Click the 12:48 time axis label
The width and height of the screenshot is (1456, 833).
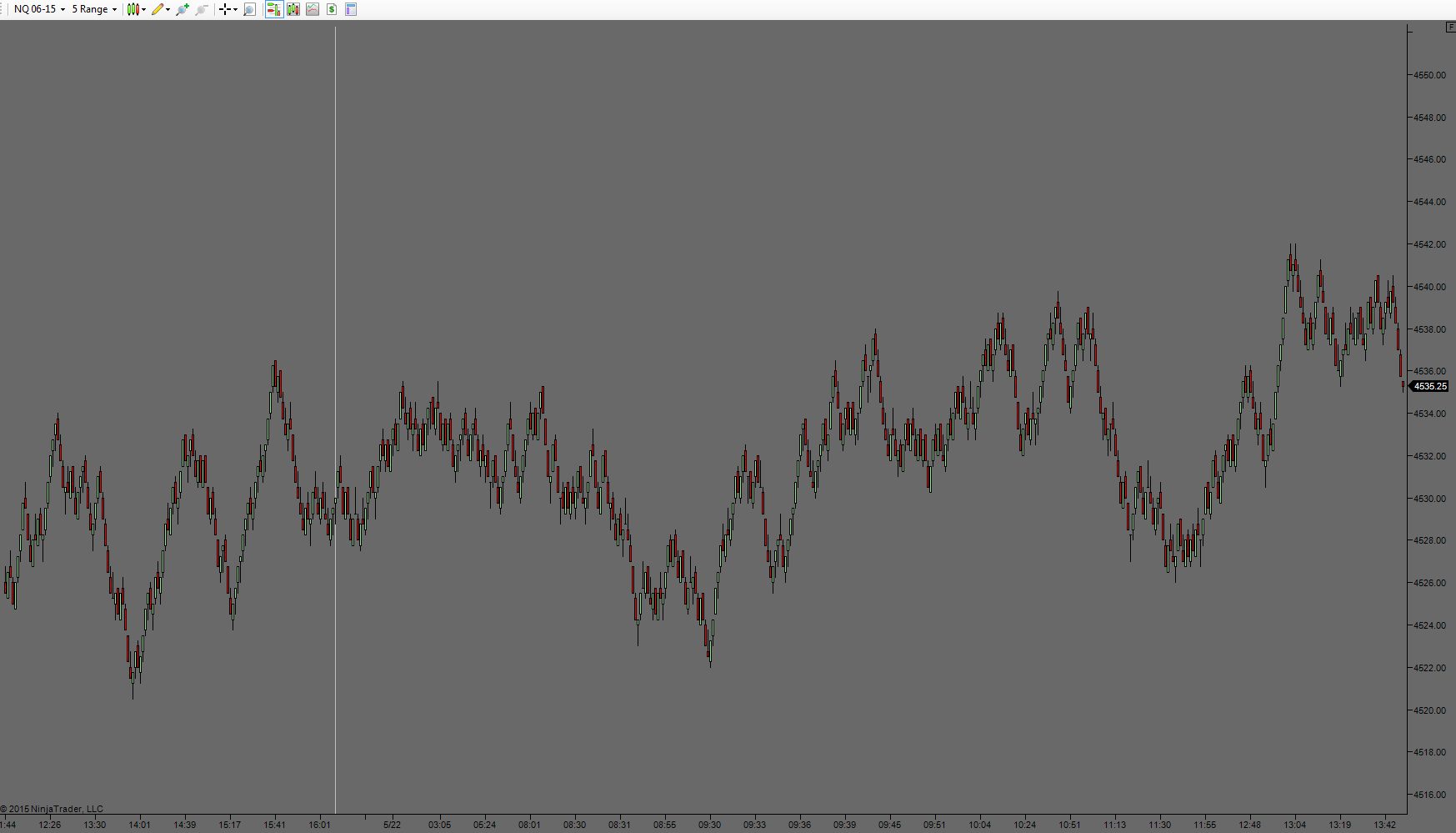1250,825
